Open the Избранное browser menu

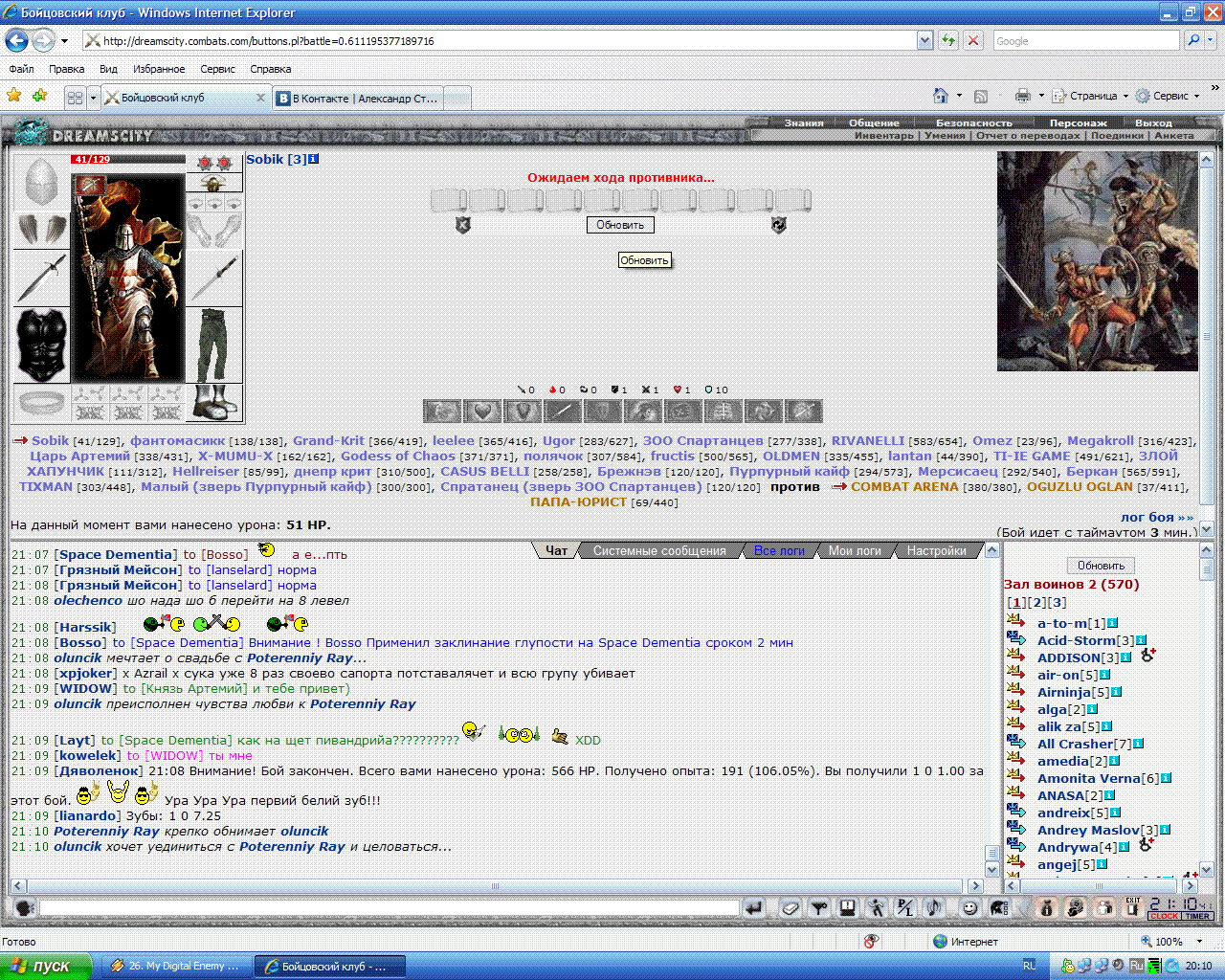159,69
